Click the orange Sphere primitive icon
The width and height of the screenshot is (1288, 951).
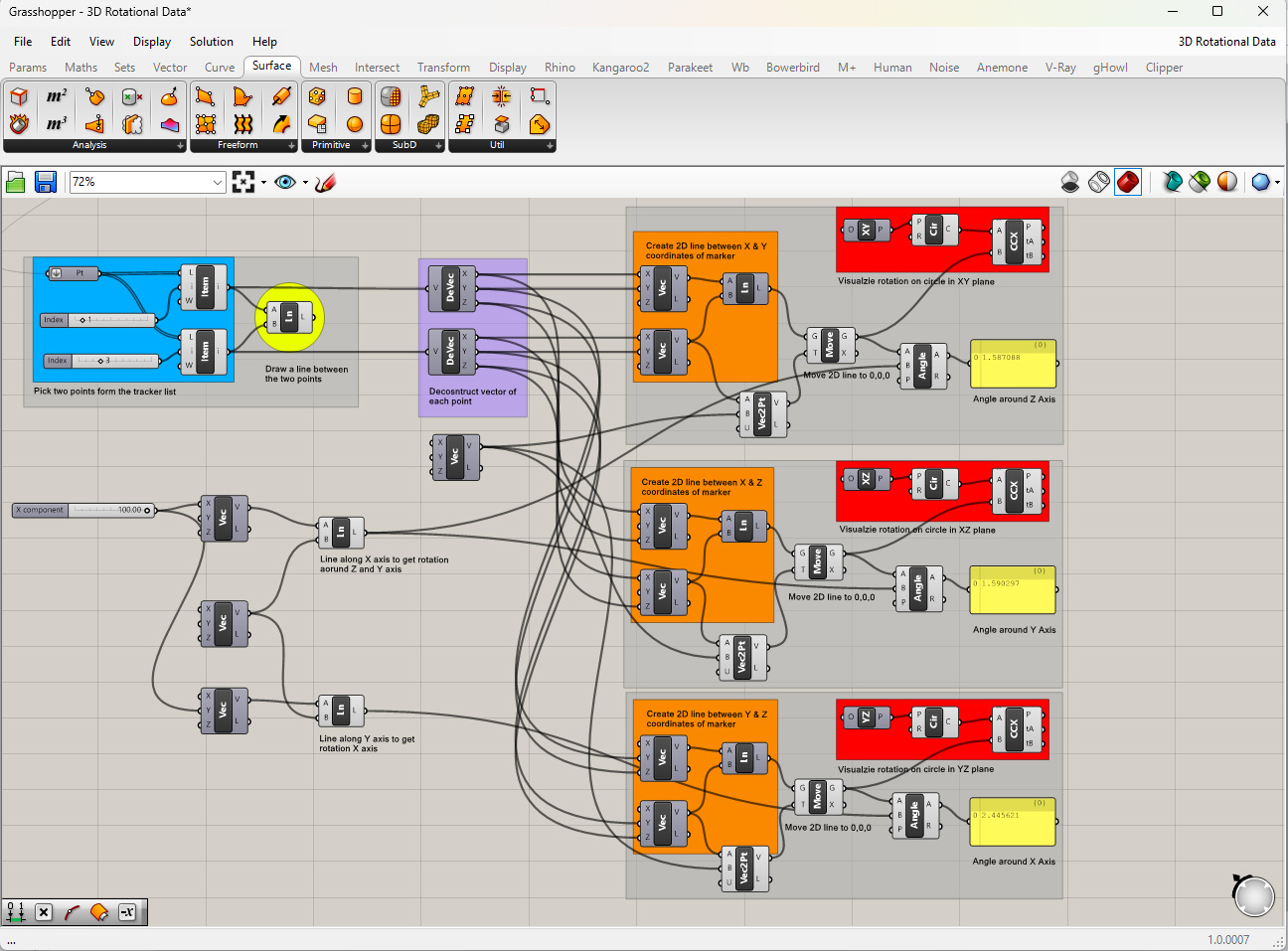[x=355, y=124]
